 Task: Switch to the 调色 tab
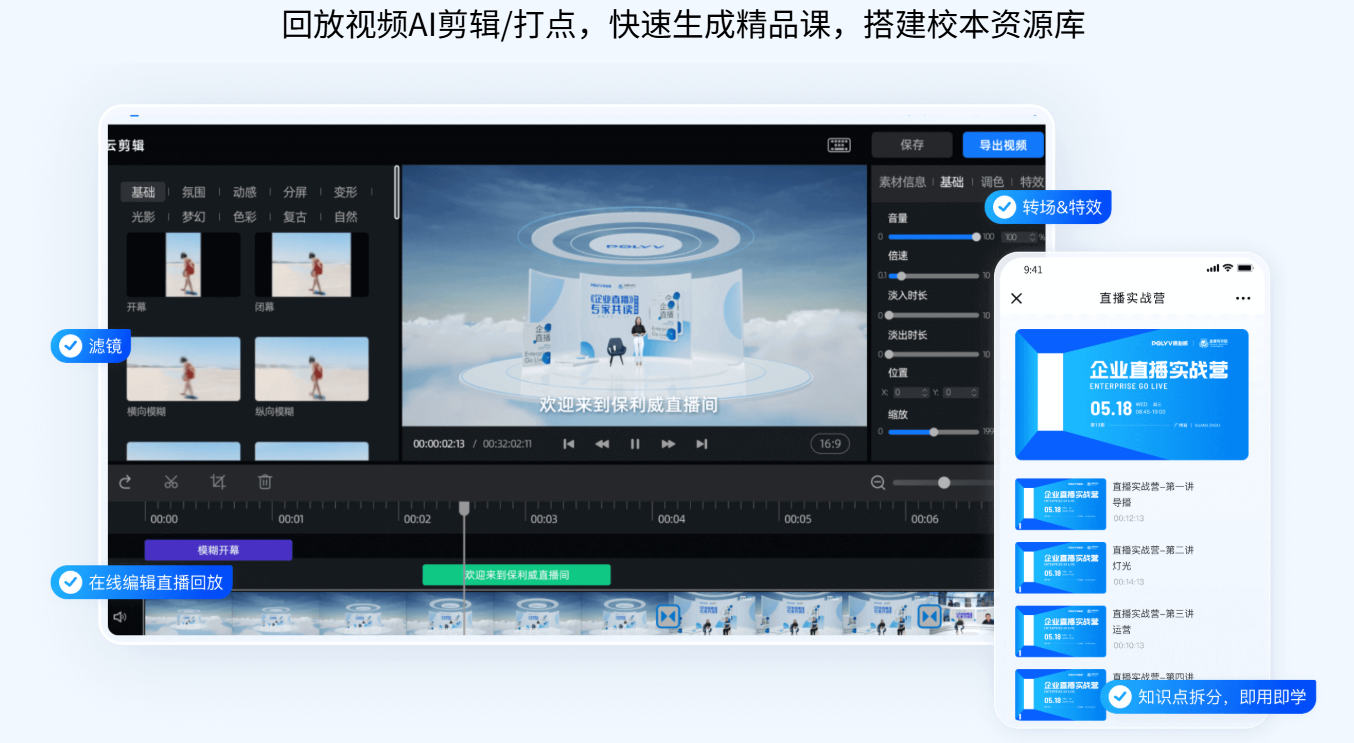click(992, 182)
